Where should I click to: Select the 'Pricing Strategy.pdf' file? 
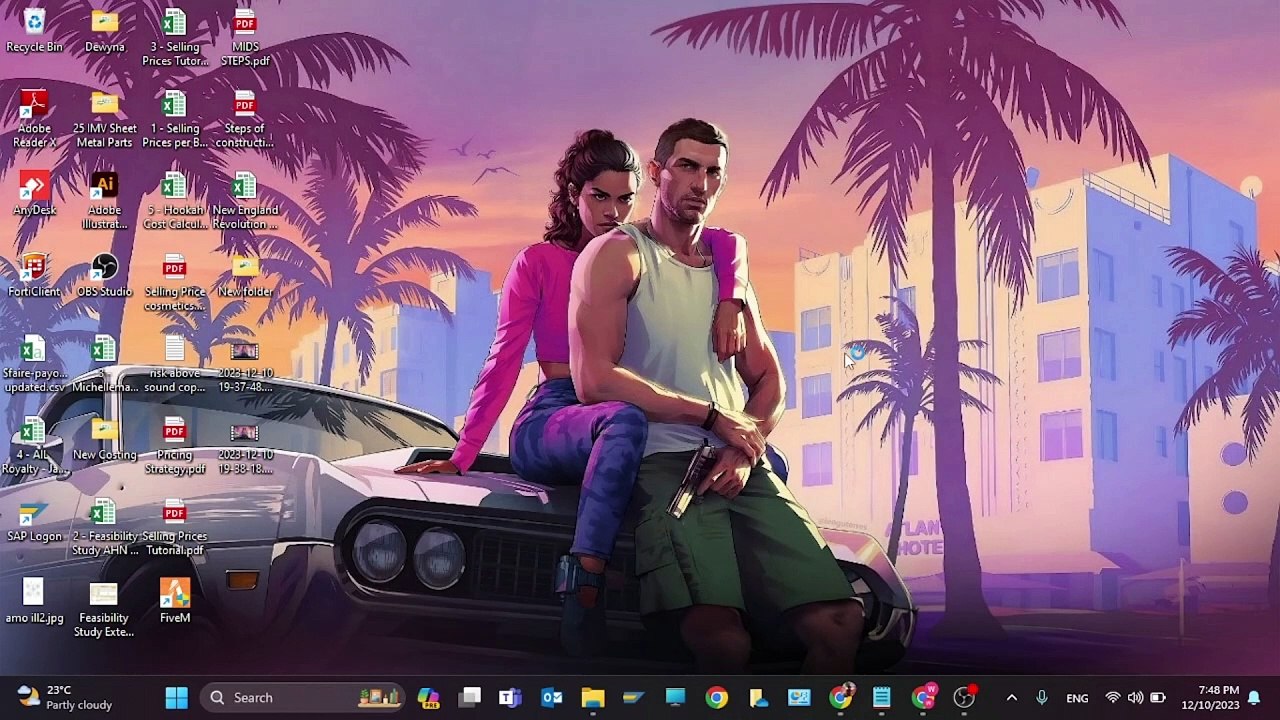(175, 446)
